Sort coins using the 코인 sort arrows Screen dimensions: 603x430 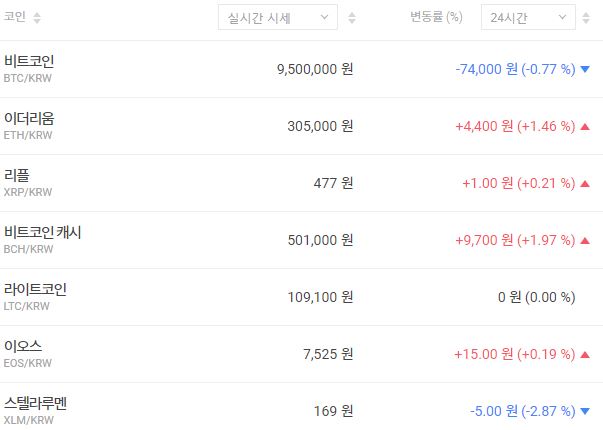click(37, 18)
